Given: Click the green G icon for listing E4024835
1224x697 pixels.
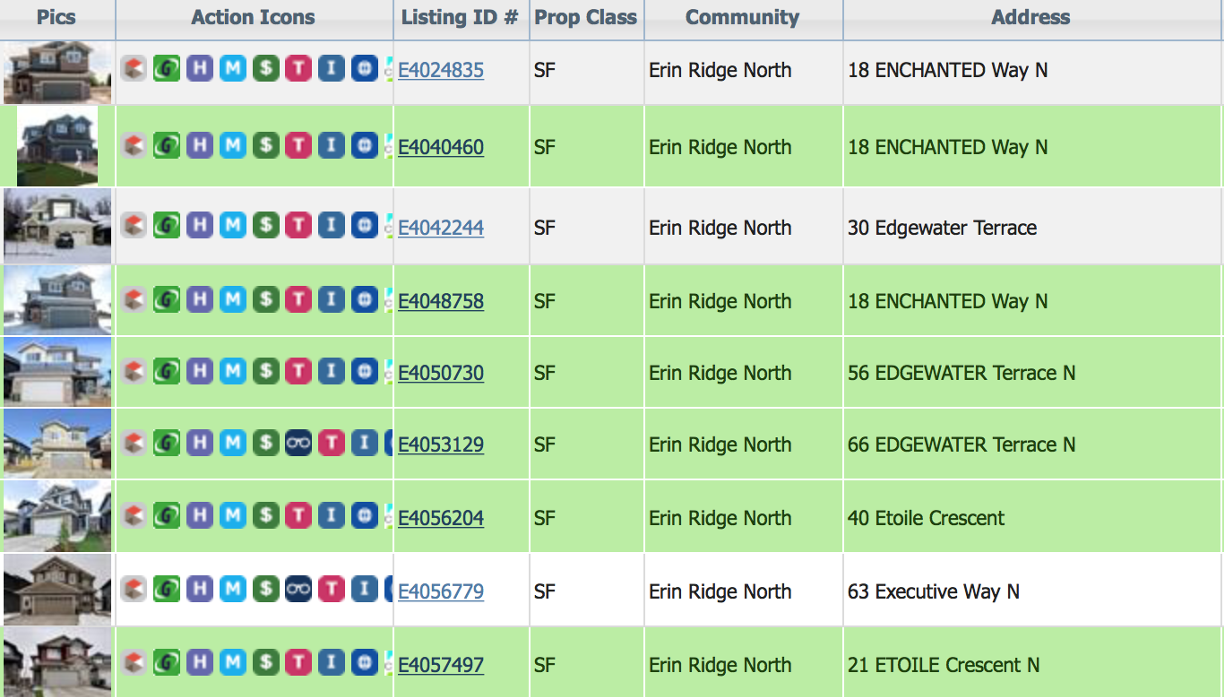Looking at the screenshot, I should [167, 69].
